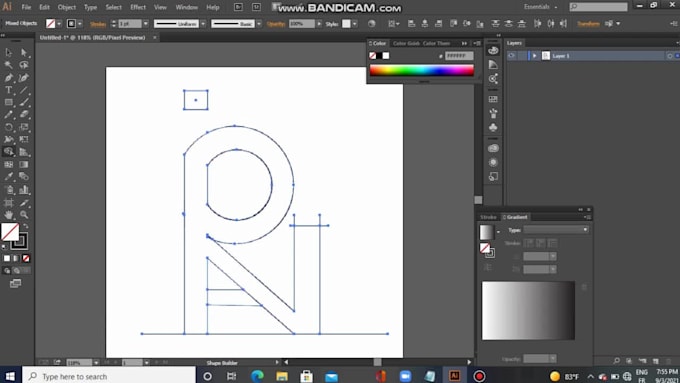Open the stroke color dropdown
This screenshot has width=680, height=383.
[x=80, y=24]
